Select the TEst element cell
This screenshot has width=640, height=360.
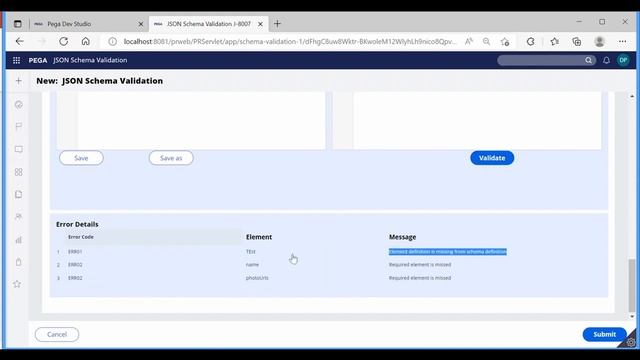[x=251, y=252]
